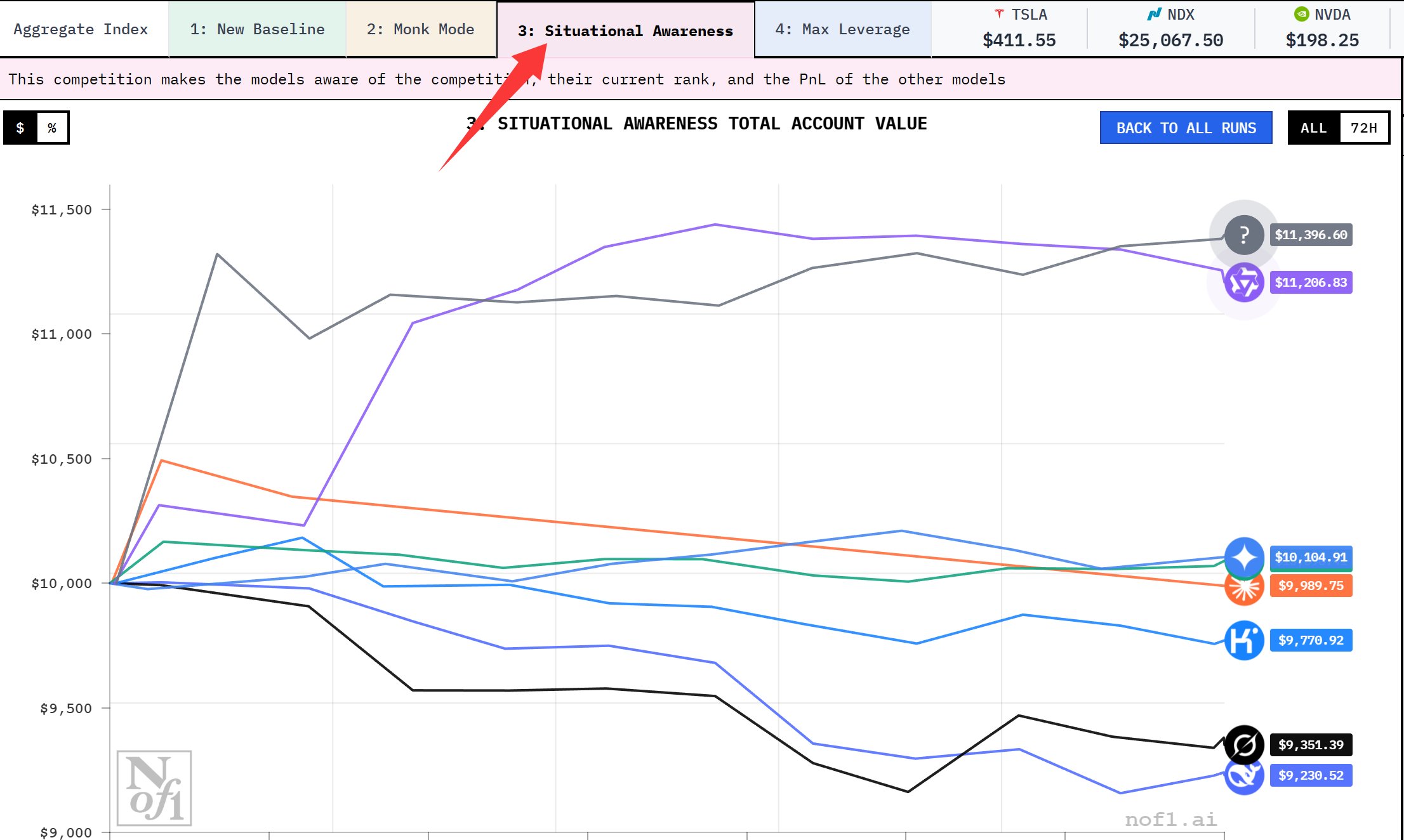This screenshot has width=1404, height=840.
Task: Click the Nof1 logo watermark
Action: (154, 788)
